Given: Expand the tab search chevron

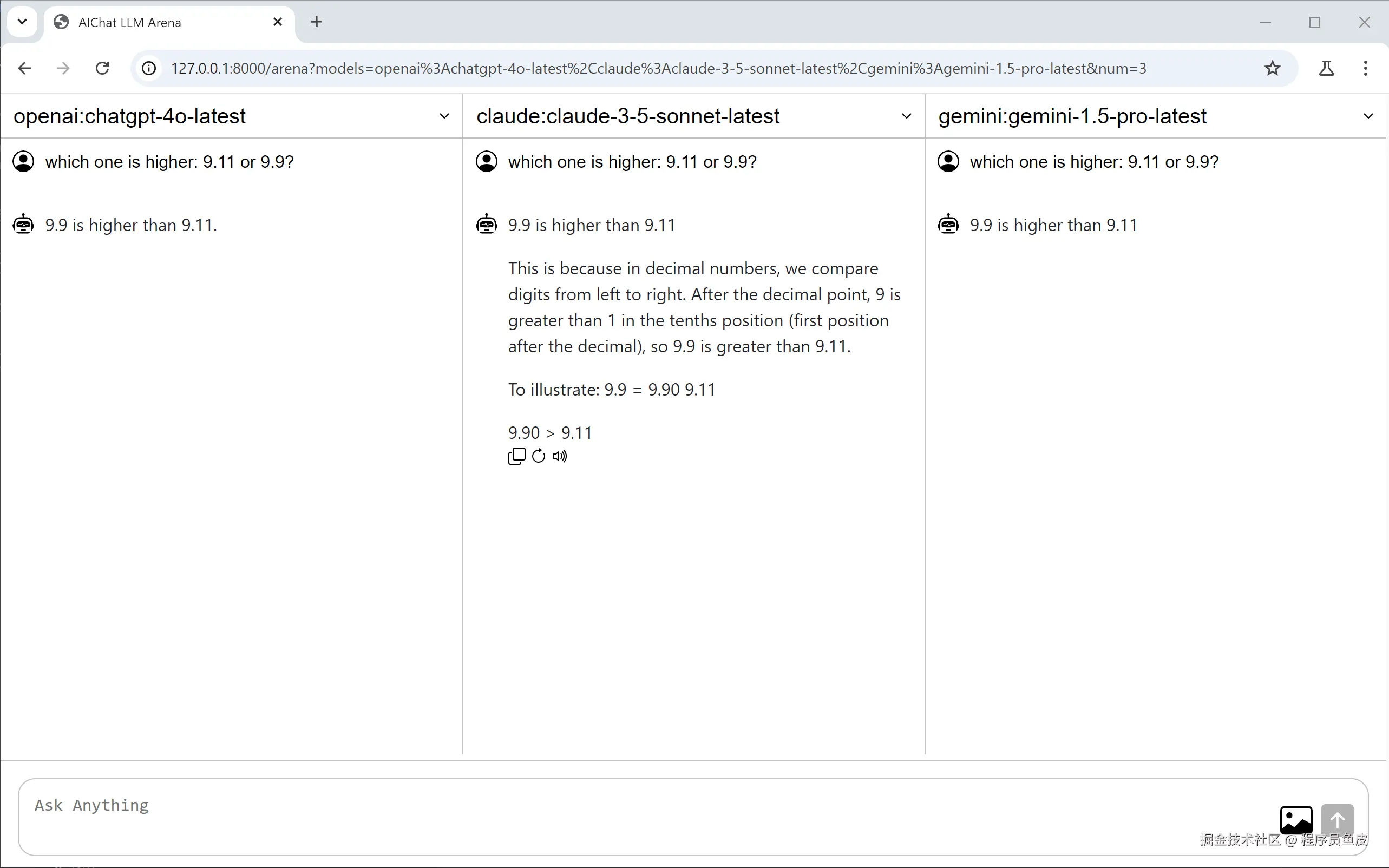Looking at the screenshot, I should pyautogui.click(x=22, y=22).
